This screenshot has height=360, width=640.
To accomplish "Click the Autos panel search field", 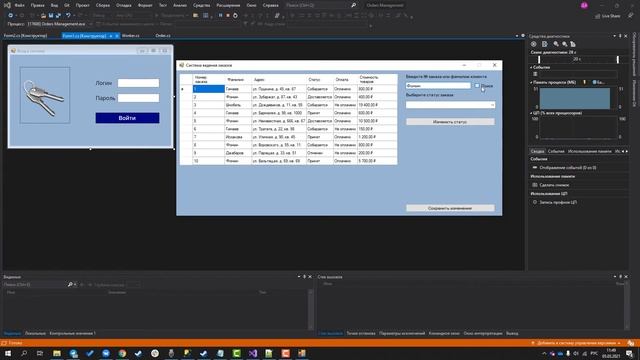I will pos(35,284).
